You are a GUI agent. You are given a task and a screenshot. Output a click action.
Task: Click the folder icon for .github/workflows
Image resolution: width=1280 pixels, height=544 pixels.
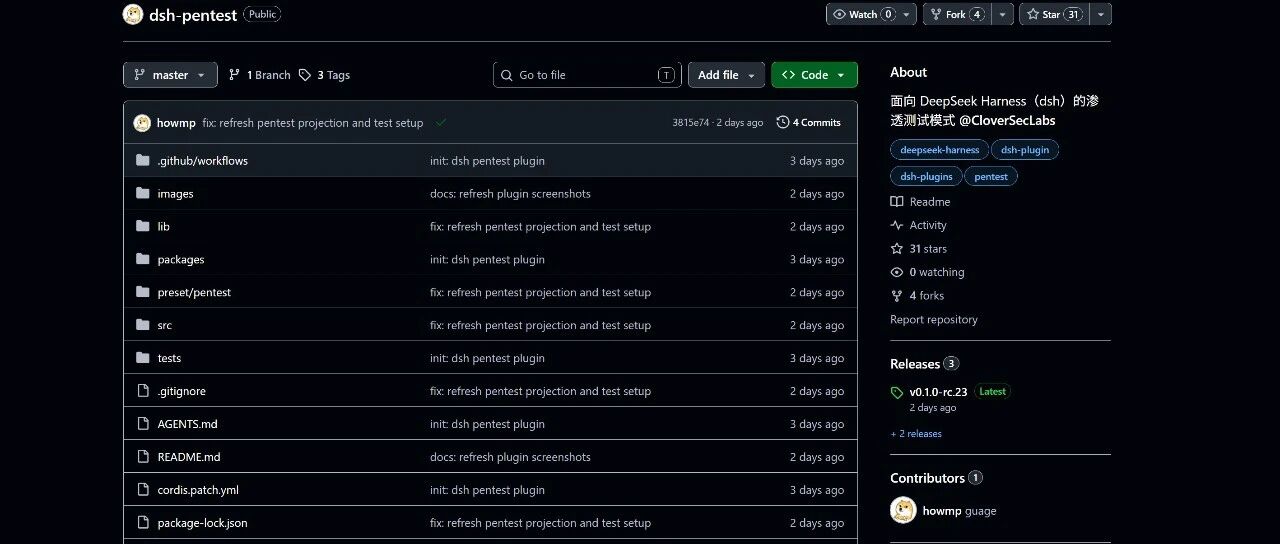pyautogui.click(x=142, y=160)
